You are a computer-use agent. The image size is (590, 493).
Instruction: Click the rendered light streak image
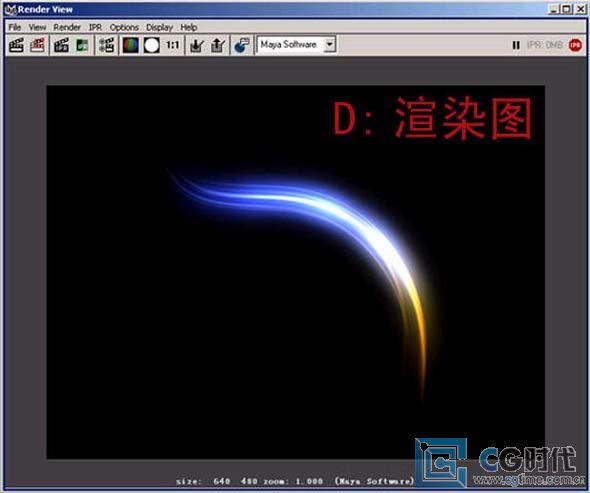click(x=296, y=272)
